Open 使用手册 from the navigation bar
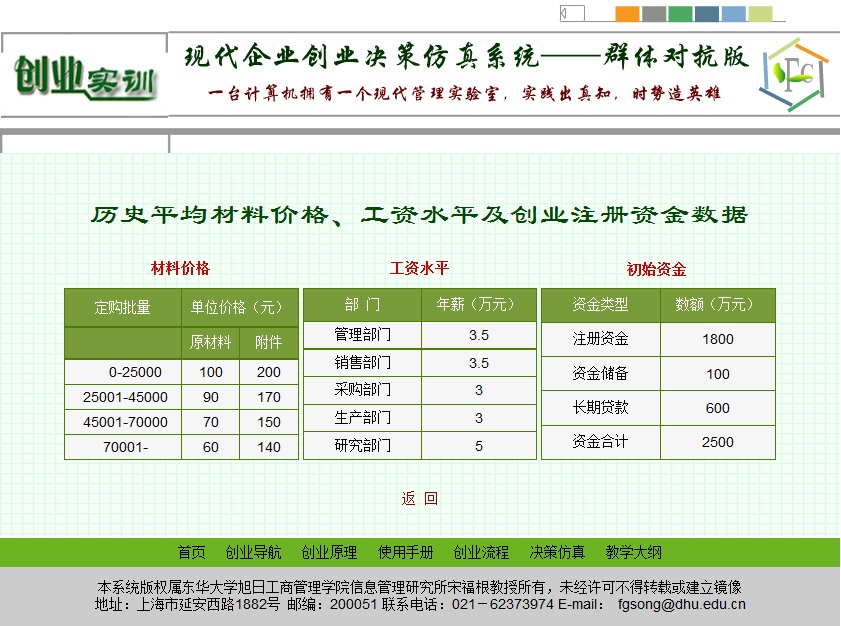 point(405,552)
